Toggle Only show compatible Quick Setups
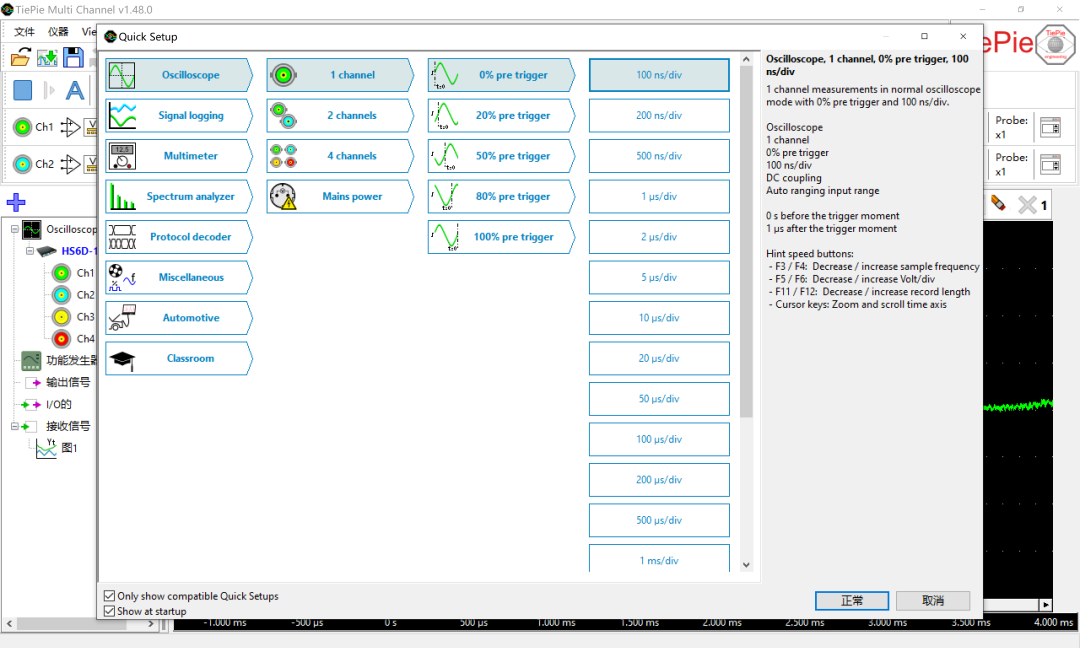The width and height of the screenshot is (1080, 648). (x=110, y=596)
